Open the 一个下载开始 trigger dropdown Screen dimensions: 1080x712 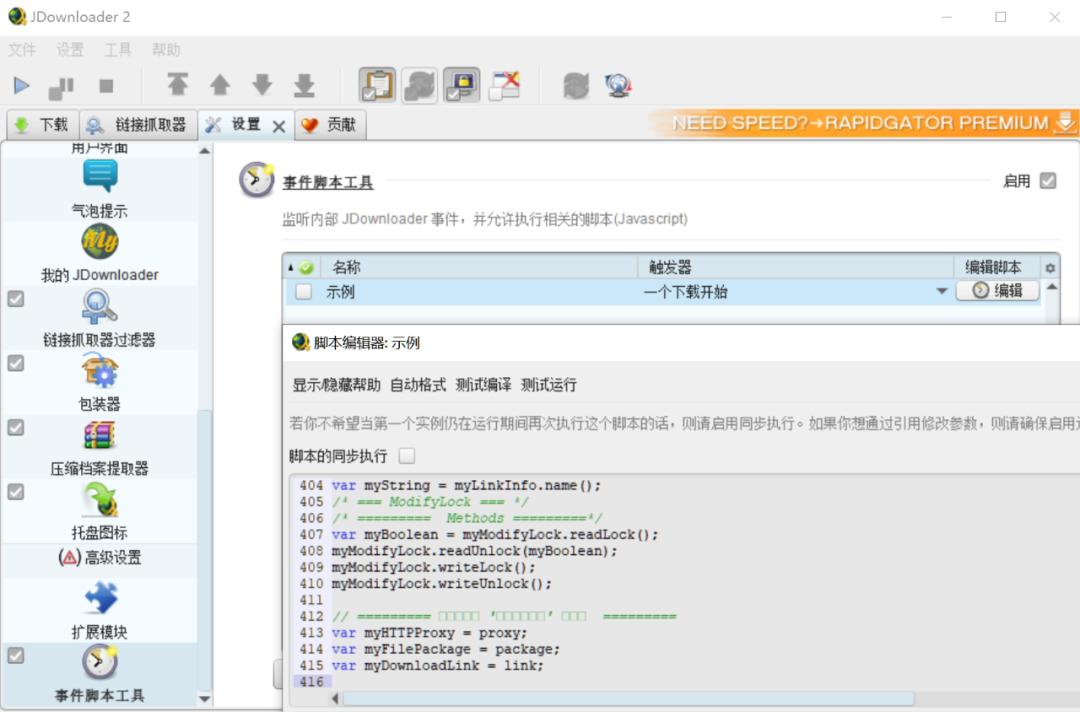click(x=941, y=290)
